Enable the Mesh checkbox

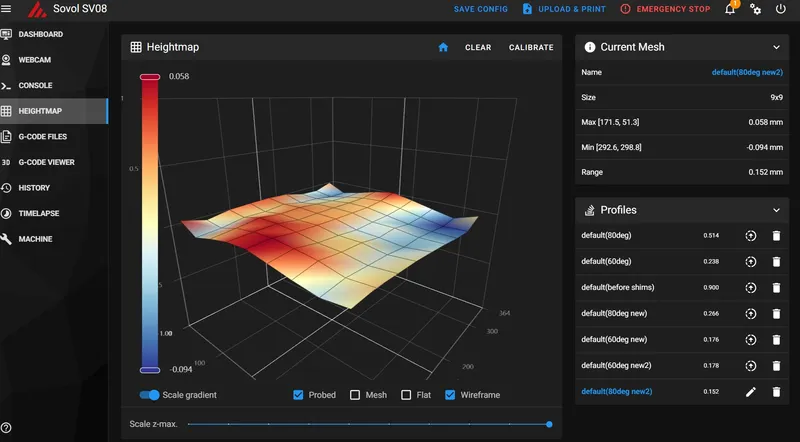click(355, 395)
